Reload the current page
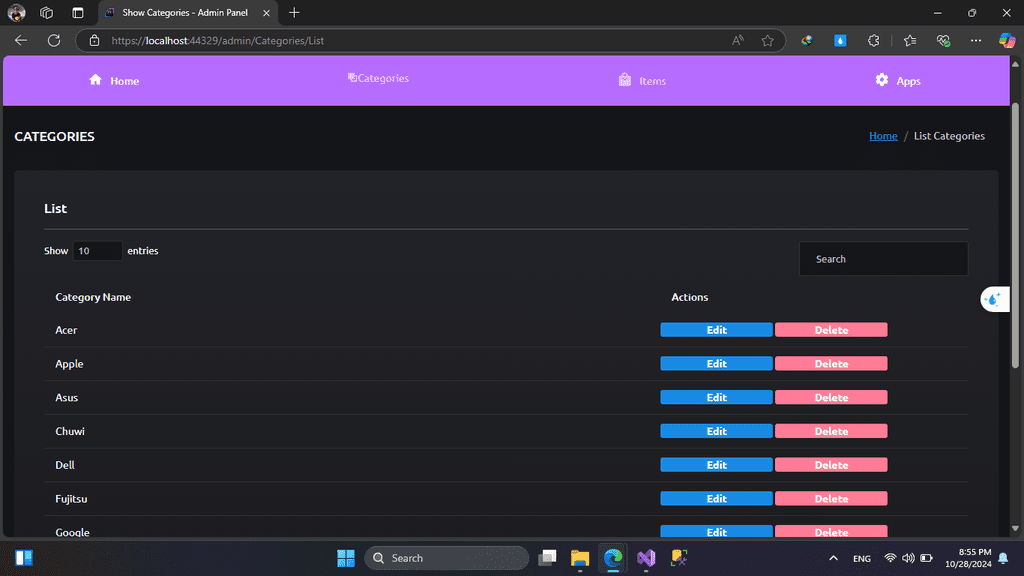This screenshot has width=1024, height=576. pos(54,40)
